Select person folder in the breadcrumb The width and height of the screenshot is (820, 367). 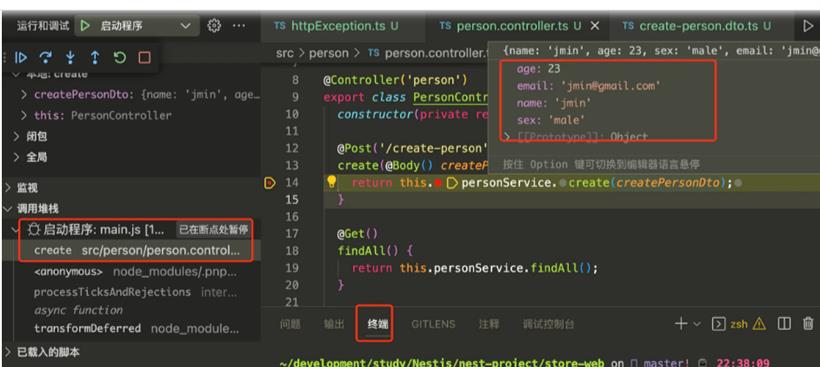328,53
